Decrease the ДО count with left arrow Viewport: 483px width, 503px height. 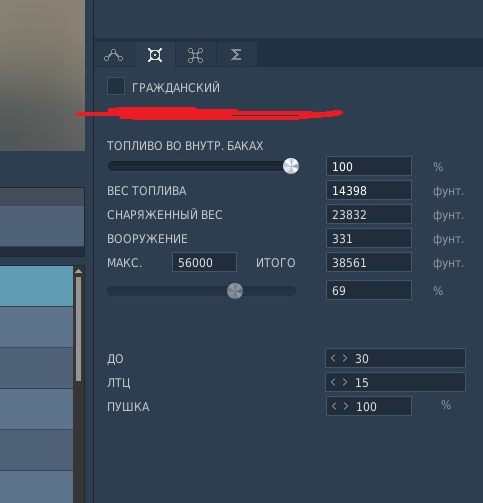tap(333, 358)
